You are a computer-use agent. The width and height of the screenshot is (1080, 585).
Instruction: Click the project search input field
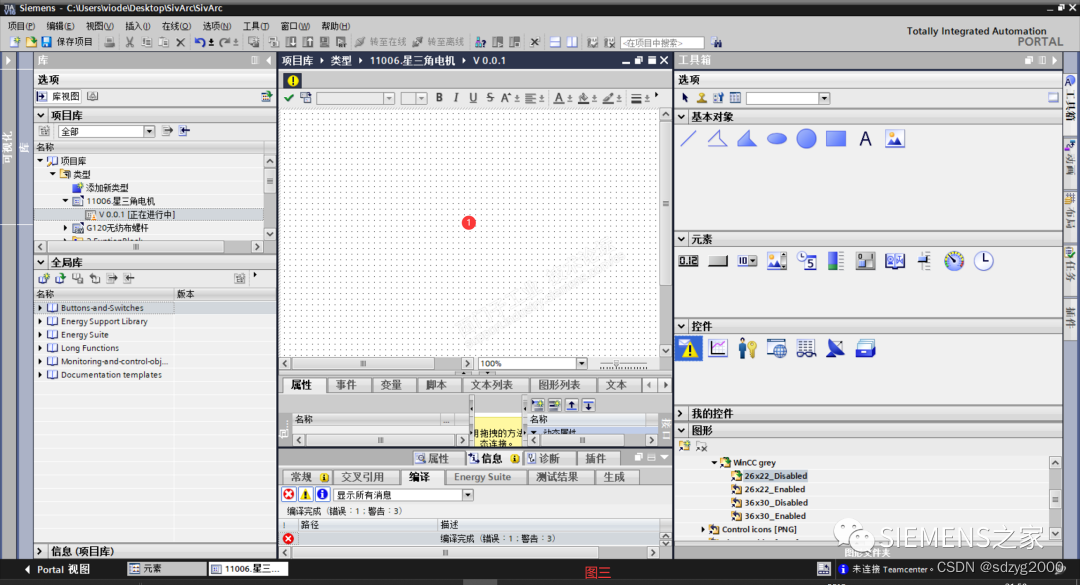pyautogui.click(x=662, y=43)
